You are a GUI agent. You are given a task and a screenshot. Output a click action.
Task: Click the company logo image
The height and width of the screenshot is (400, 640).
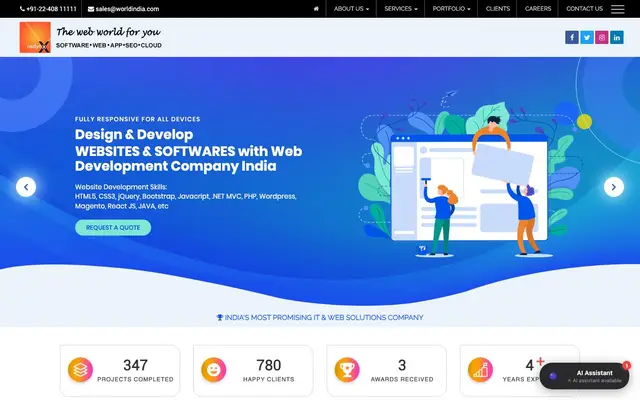(x=35, y=38)
